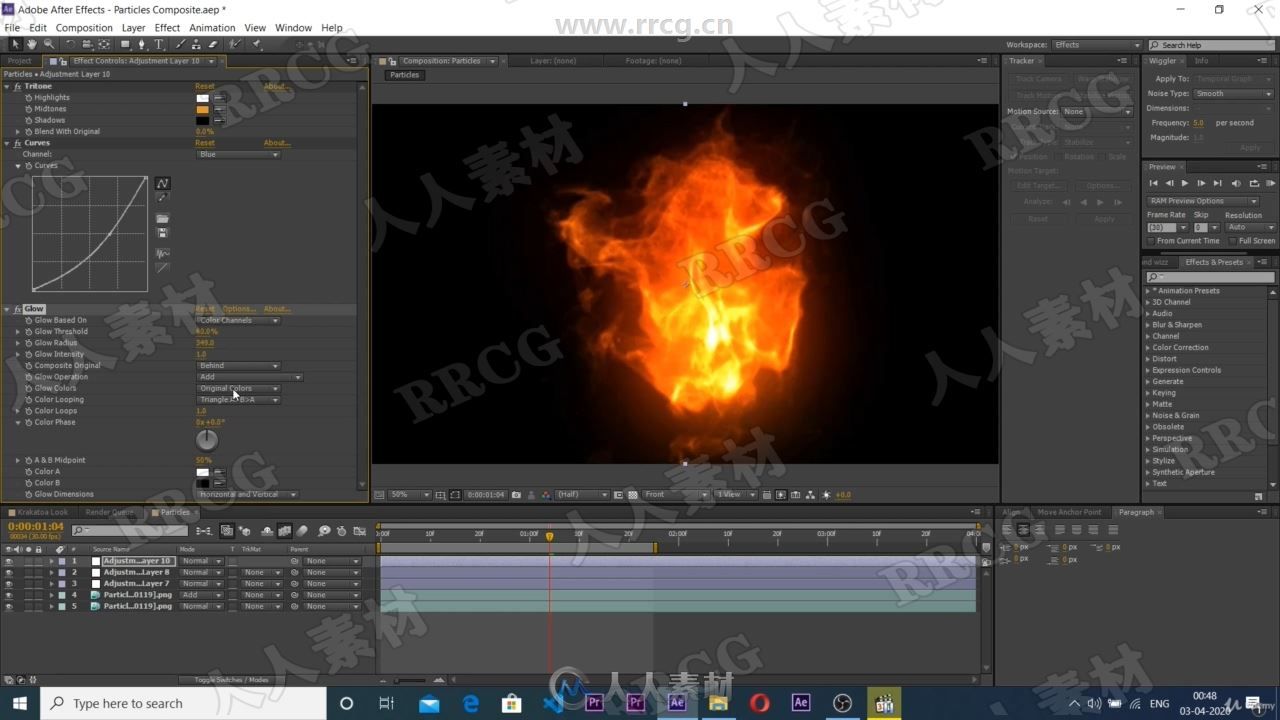Open Curves Channel dropdown showing Blue
Screen dimensions: 1280x720
pos(238,154)
